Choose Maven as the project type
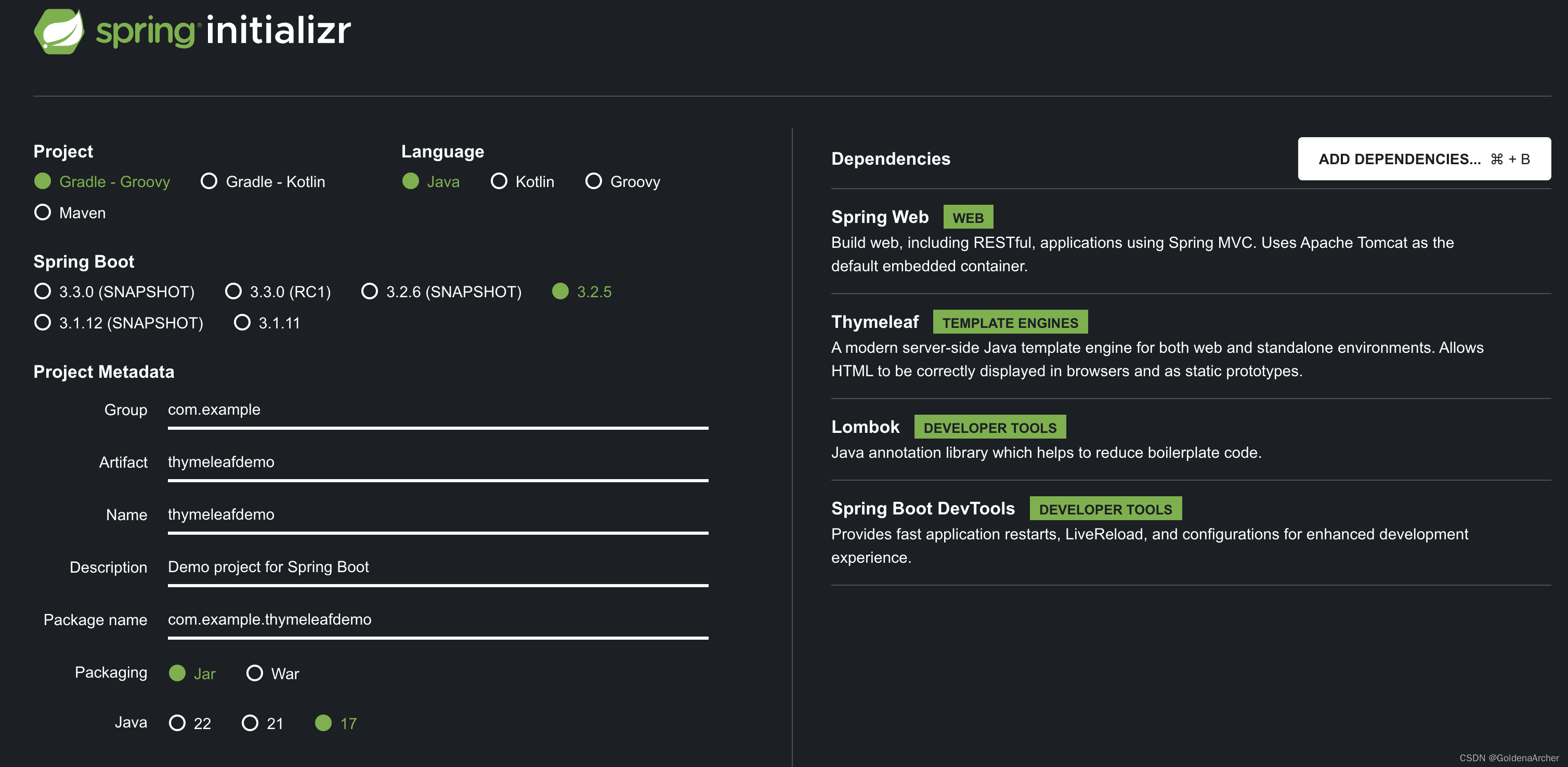 [70, 213]
